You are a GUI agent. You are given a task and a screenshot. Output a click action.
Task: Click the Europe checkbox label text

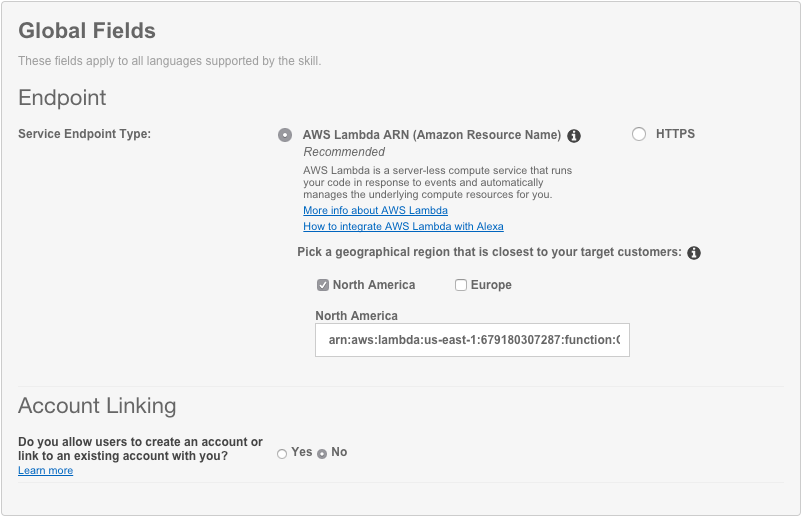click(491, 285)
